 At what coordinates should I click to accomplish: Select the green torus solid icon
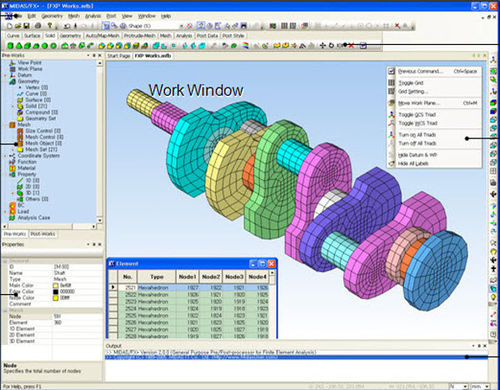click(53, 46)
